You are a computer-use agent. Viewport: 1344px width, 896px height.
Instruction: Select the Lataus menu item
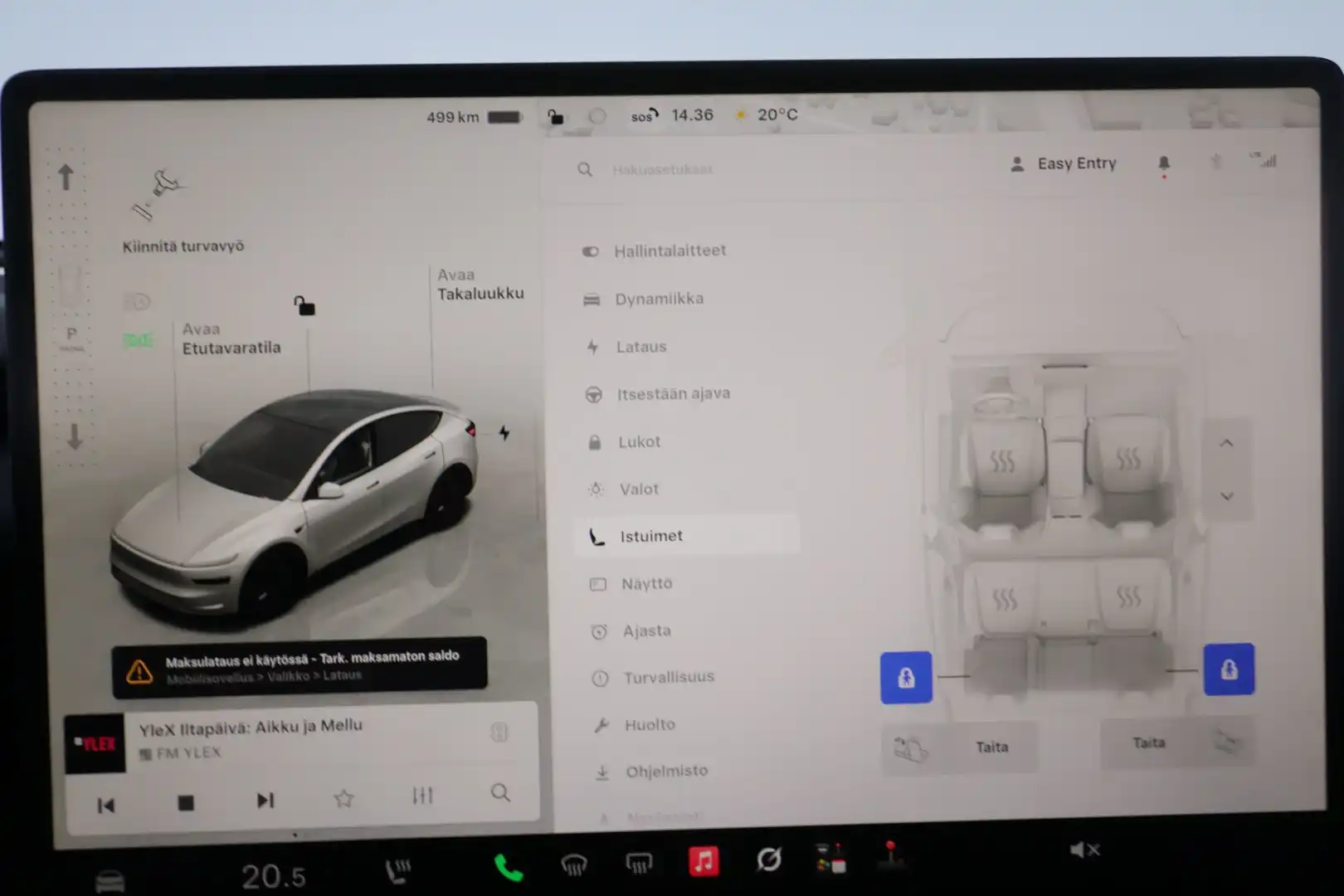click(626, 347)
